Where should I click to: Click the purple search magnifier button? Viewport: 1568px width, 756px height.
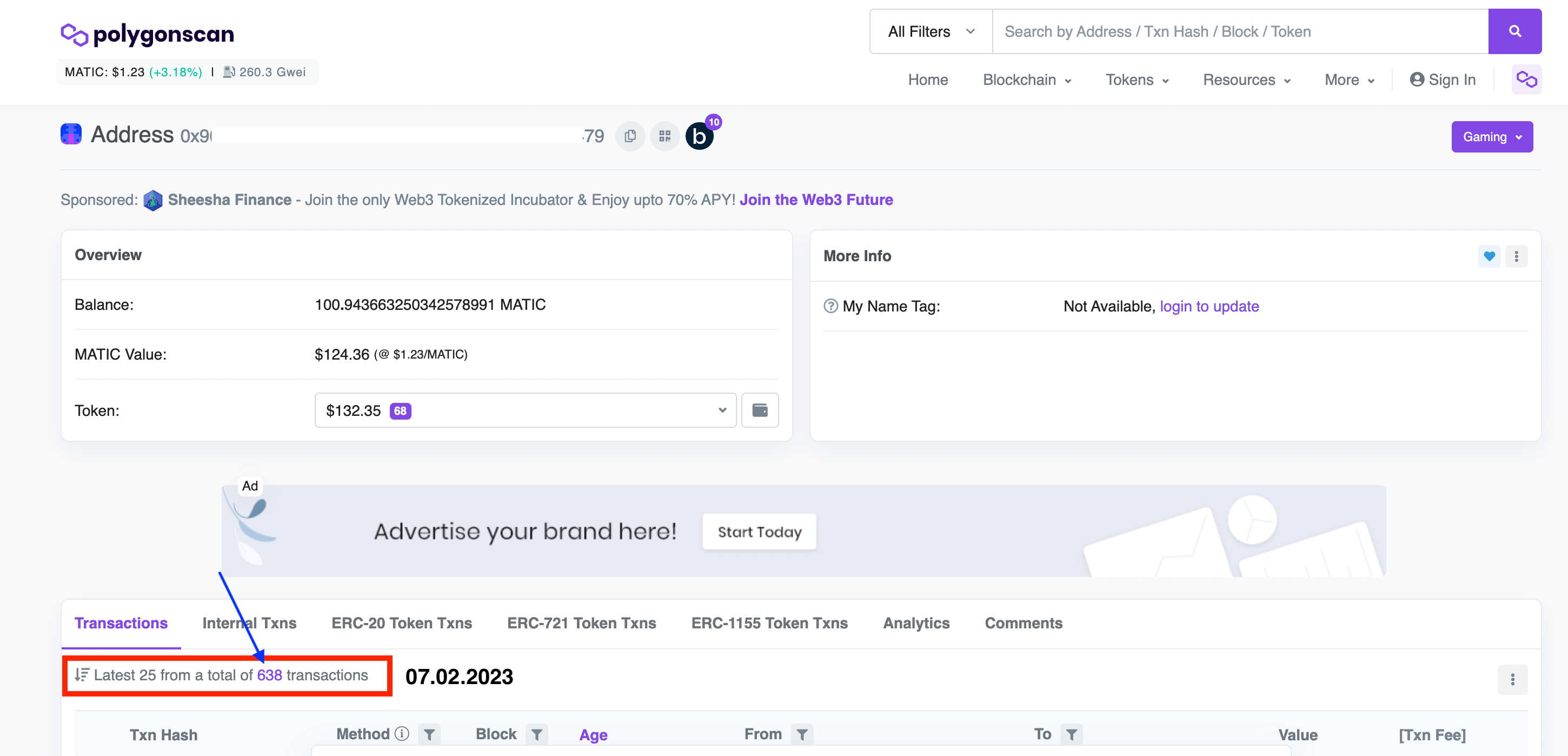[1514, 32]
